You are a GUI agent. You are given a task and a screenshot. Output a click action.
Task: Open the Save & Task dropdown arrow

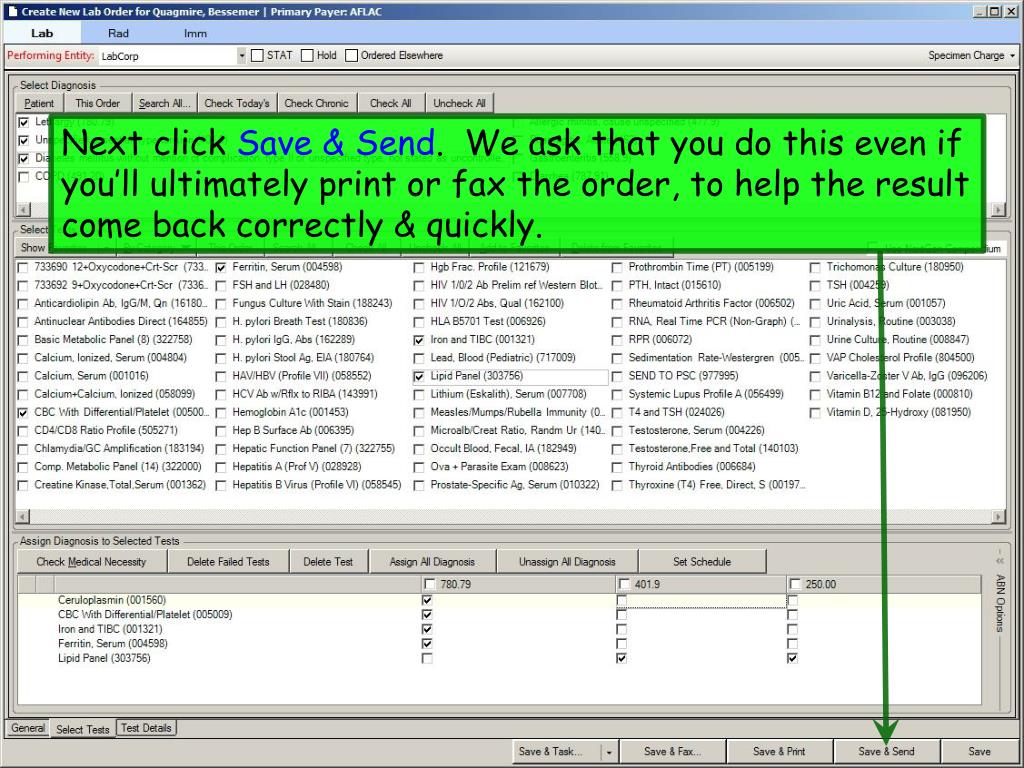coord(609,752)
